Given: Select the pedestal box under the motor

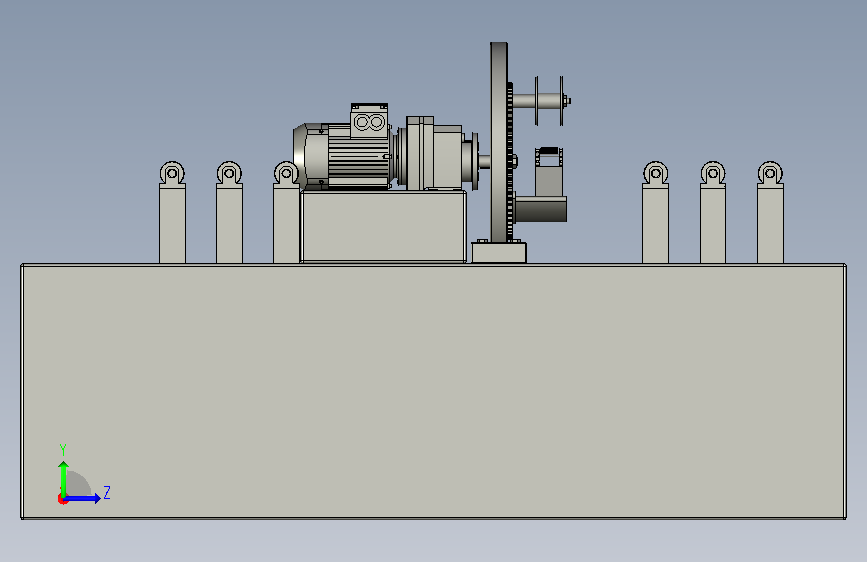Looking at the screenshot, I should pos(383,226).
